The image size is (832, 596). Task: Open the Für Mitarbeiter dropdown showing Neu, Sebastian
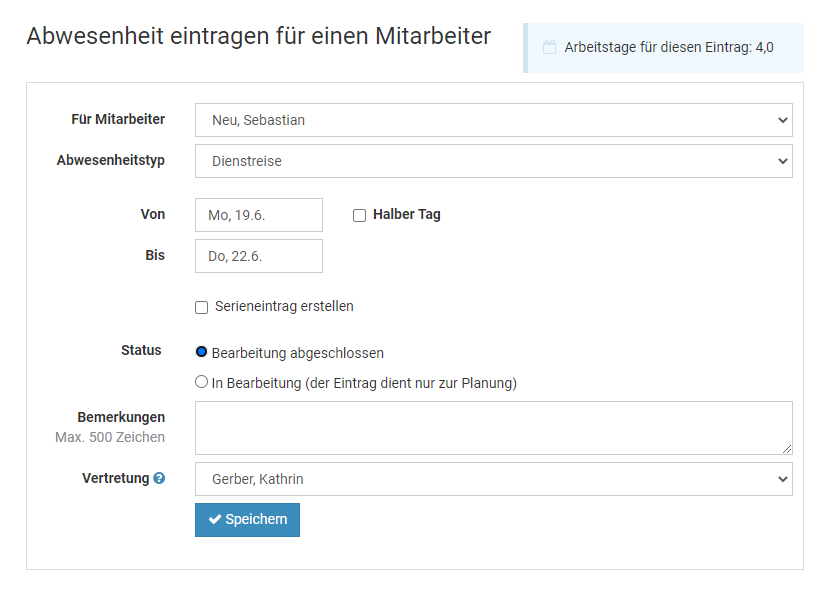click(x=493, y=120)
